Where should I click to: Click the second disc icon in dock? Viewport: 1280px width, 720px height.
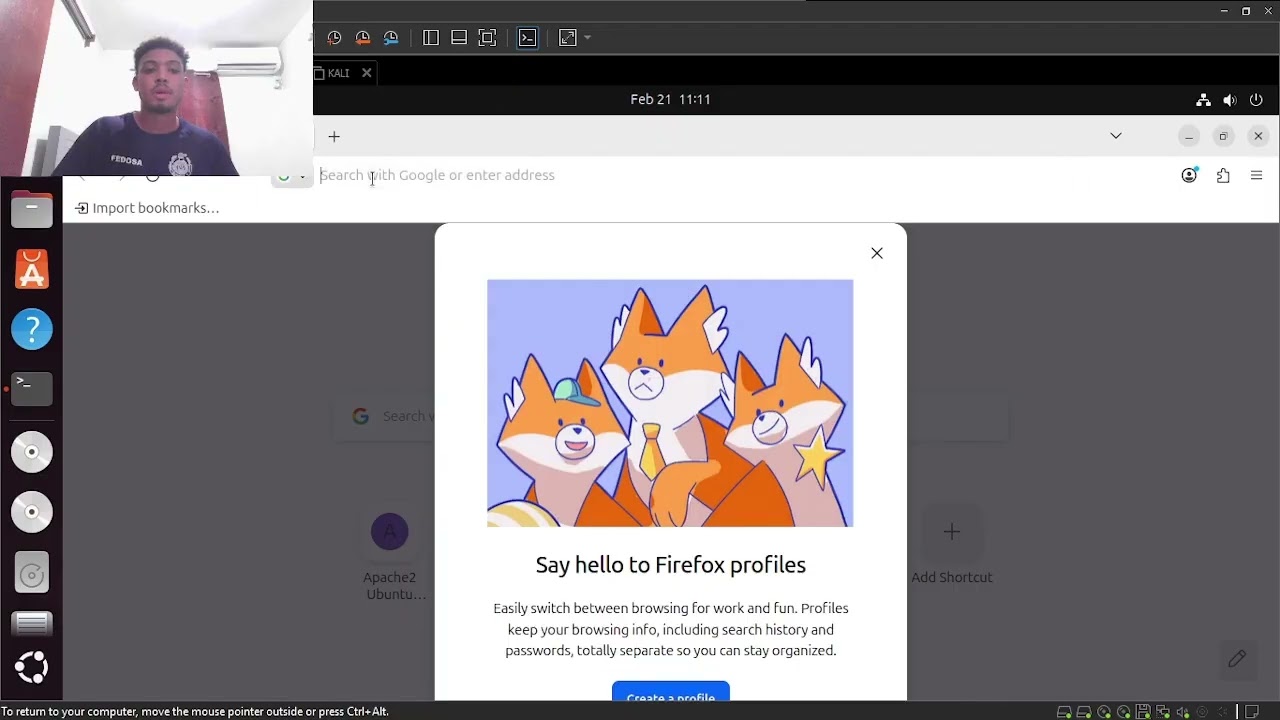[x=32, y=512]
